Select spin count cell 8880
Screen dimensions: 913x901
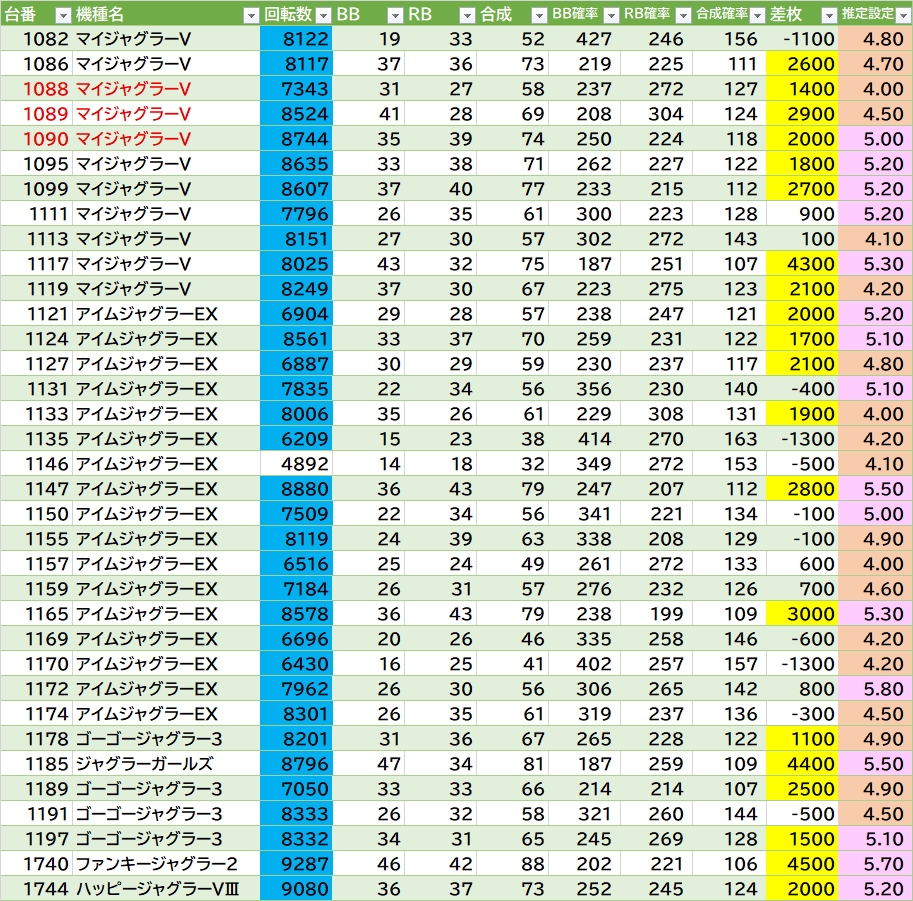point(296,489)
